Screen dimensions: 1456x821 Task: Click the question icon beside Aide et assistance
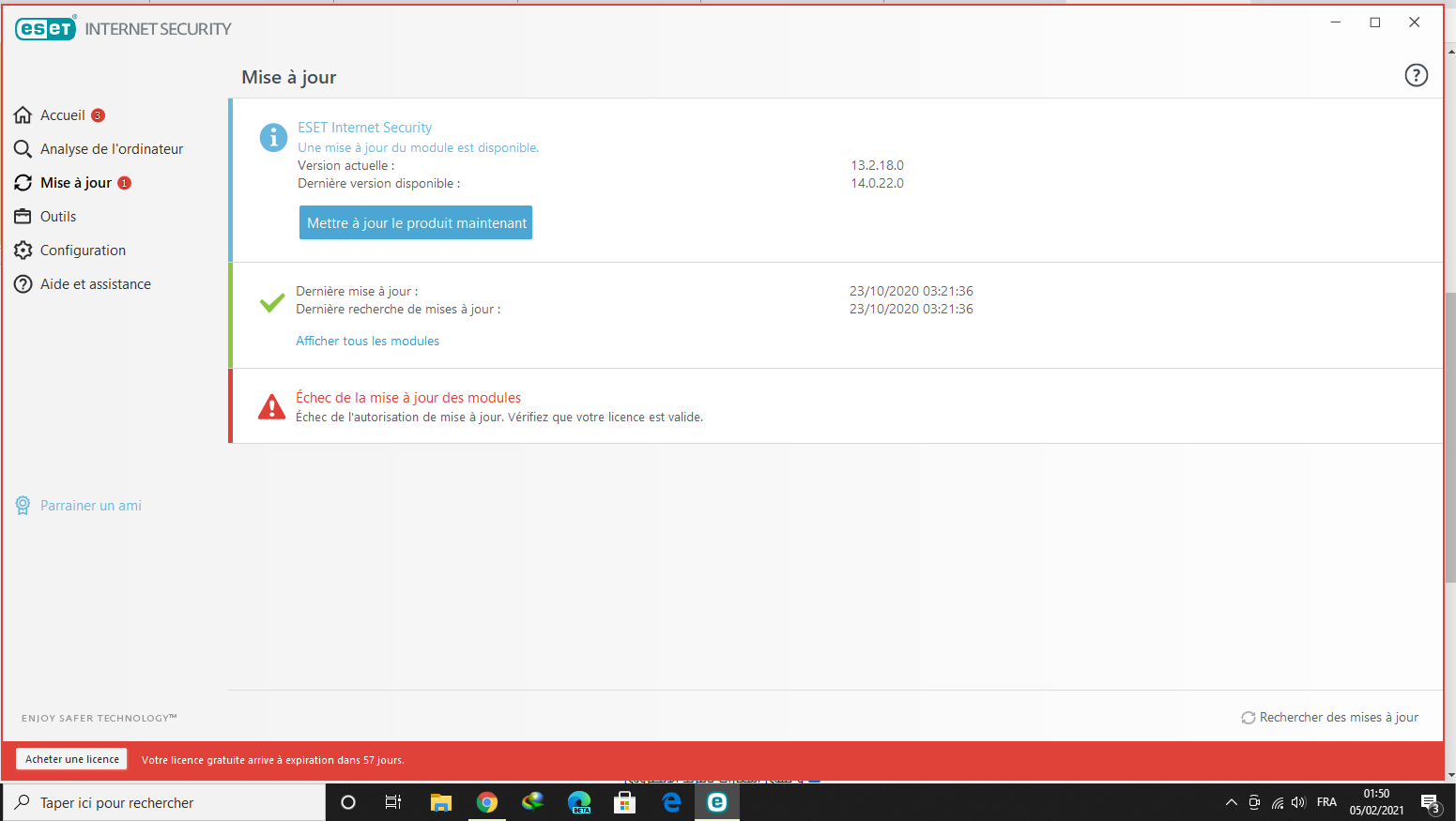pos(23,284)
